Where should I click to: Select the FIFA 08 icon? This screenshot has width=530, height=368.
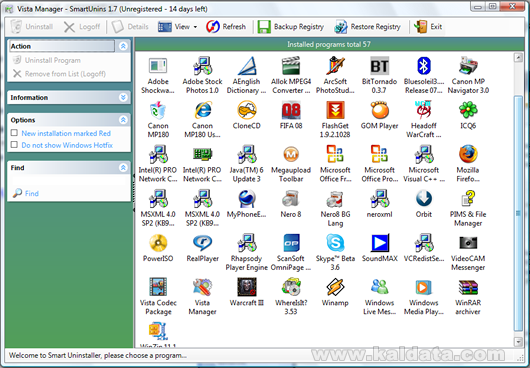pyautogui.click(x=291, y=110)
